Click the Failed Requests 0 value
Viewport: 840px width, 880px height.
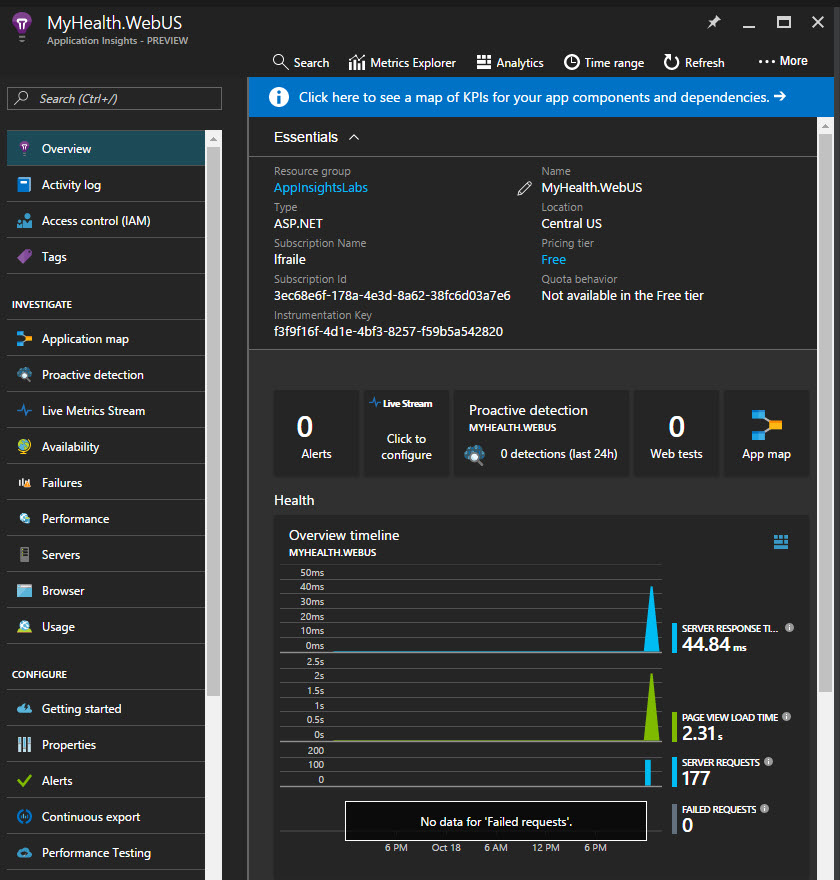pos(687,825)
